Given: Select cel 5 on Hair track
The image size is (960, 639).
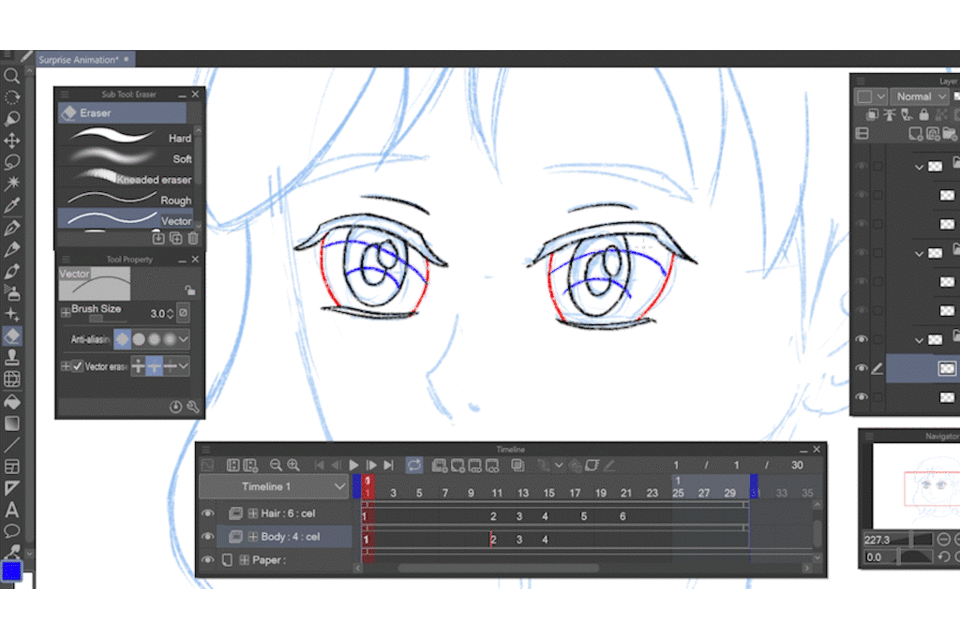Looking at the screenshot, I should (x=583, y=517).
